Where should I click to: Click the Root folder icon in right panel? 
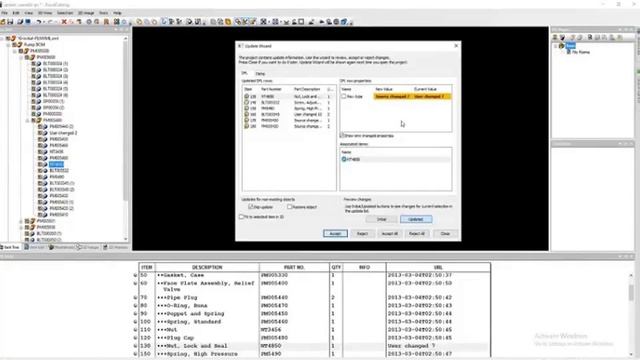[562, 46]
